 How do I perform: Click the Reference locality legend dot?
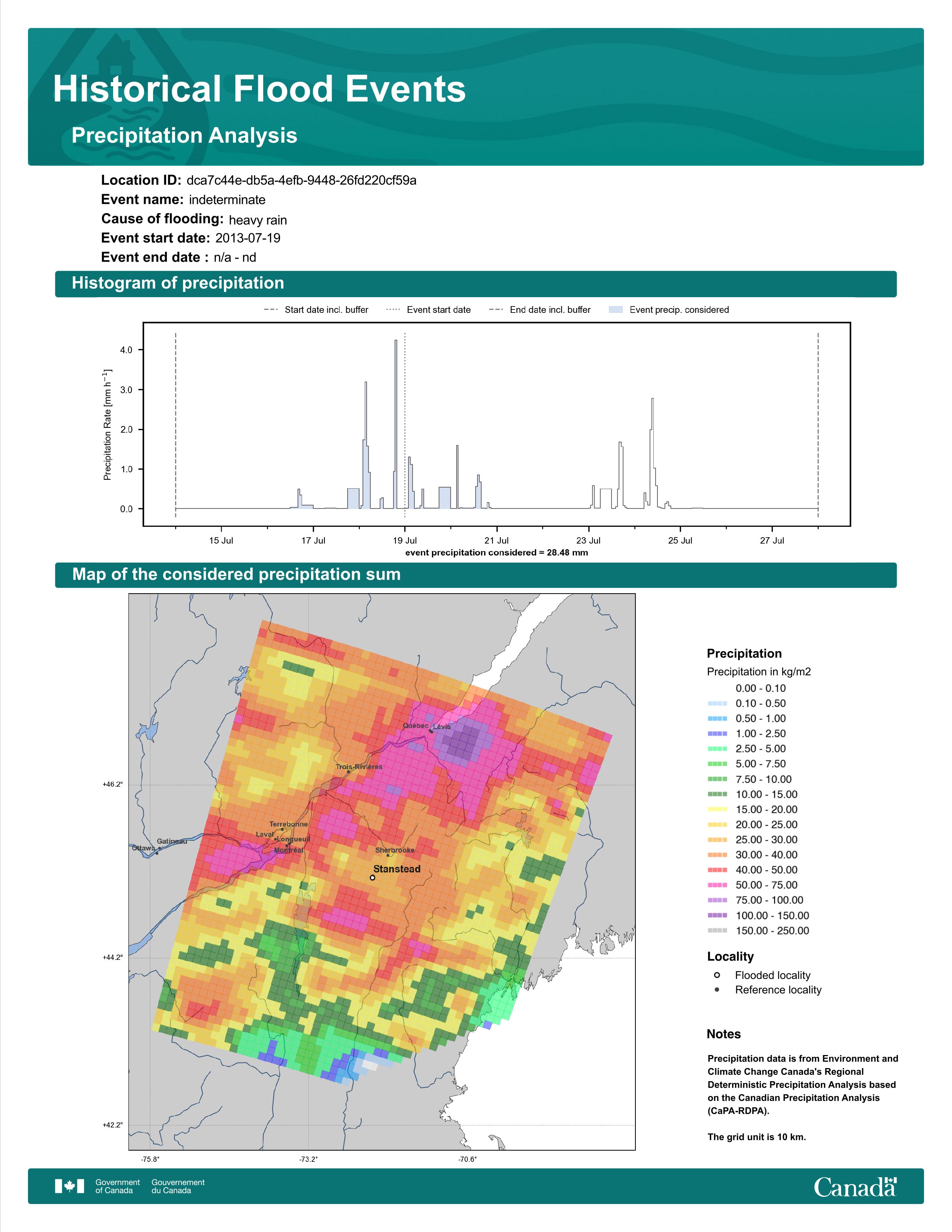click(717, 990)
